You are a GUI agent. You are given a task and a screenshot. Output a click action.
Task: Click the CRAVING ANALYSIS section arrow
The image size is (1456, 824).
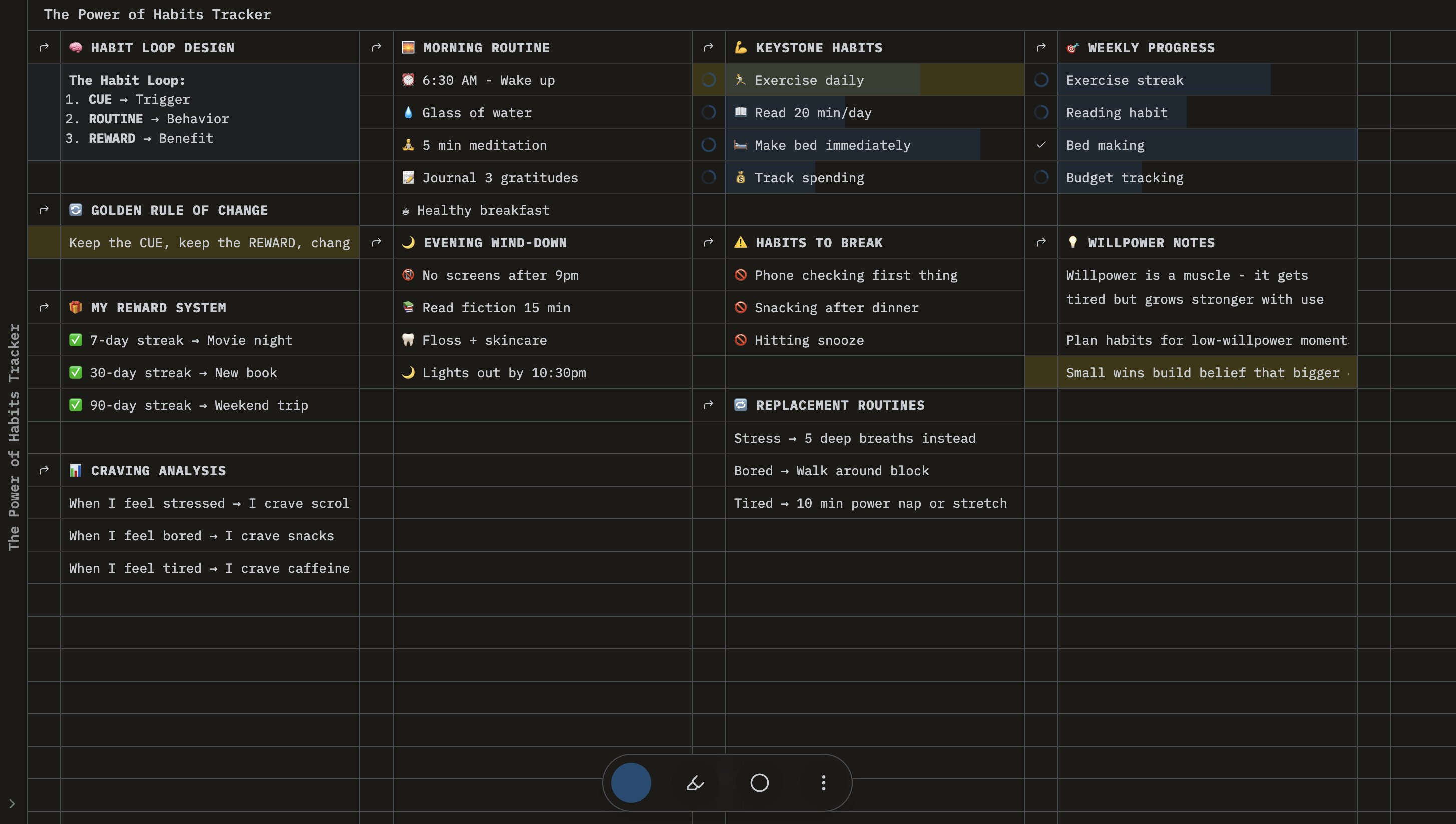pos(44,470)
